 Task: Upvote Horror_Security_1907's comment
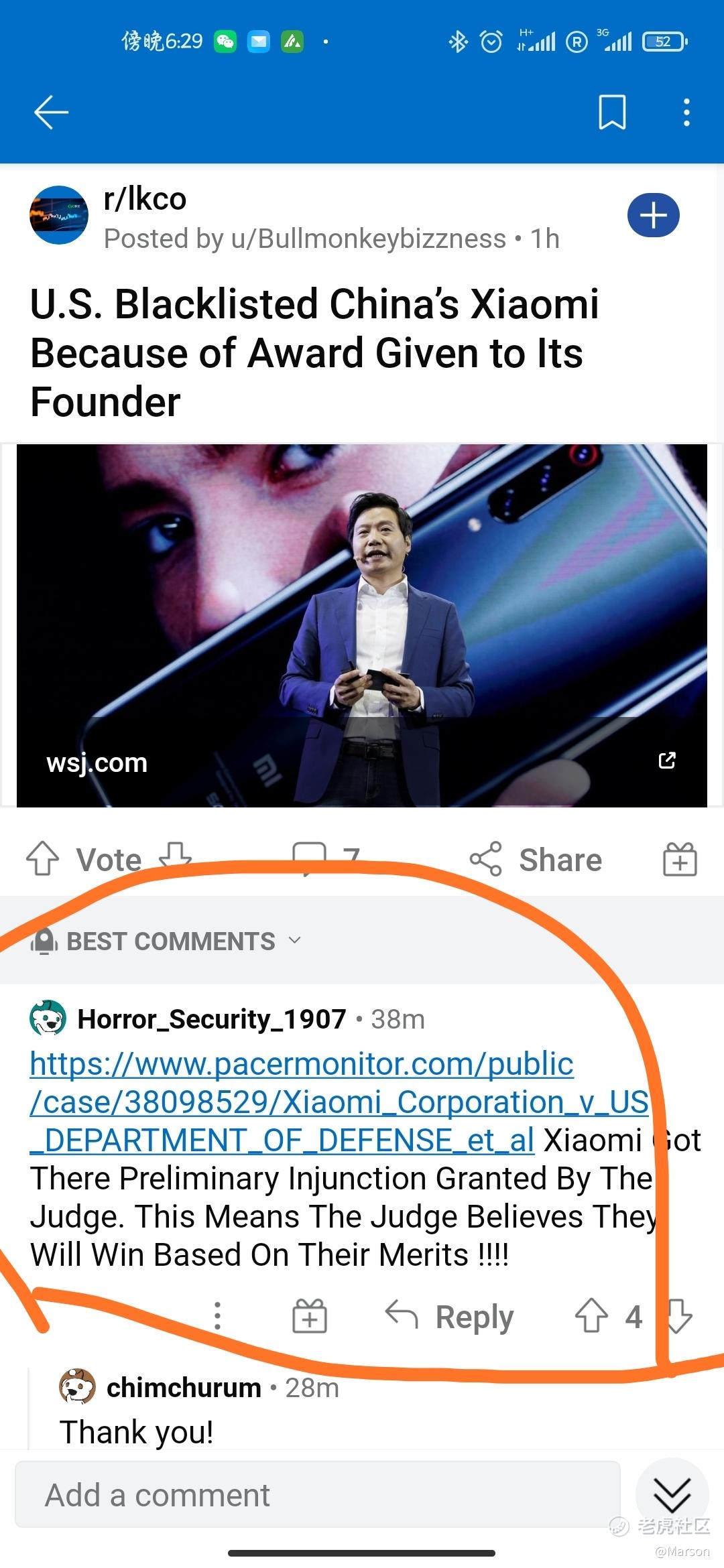click(591, 1315)
